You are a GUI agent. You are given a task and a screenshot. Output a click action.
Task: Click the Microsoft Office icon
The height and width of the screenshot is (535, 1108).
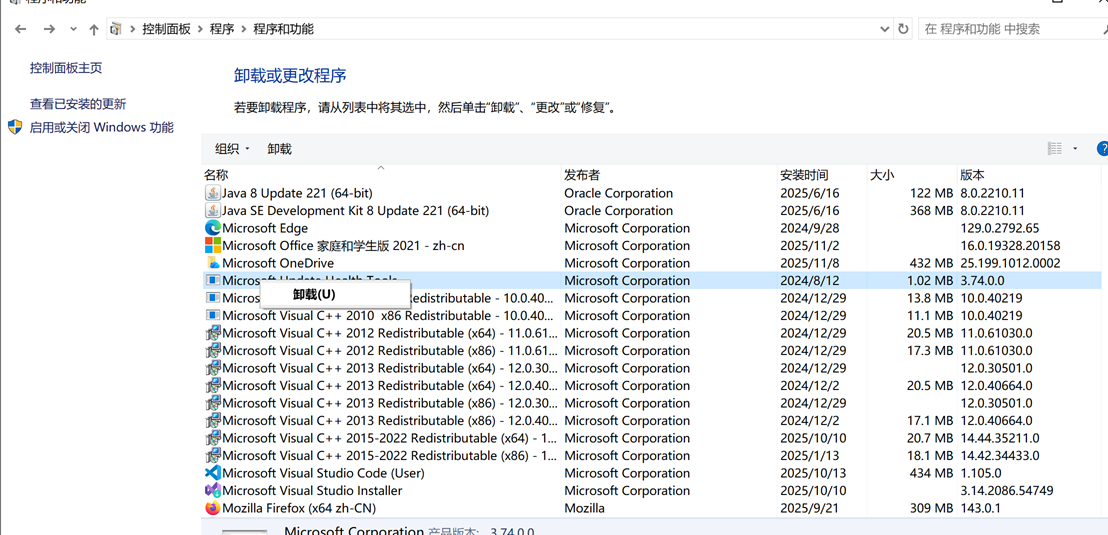pyautogui.click(x=213, y=245)
